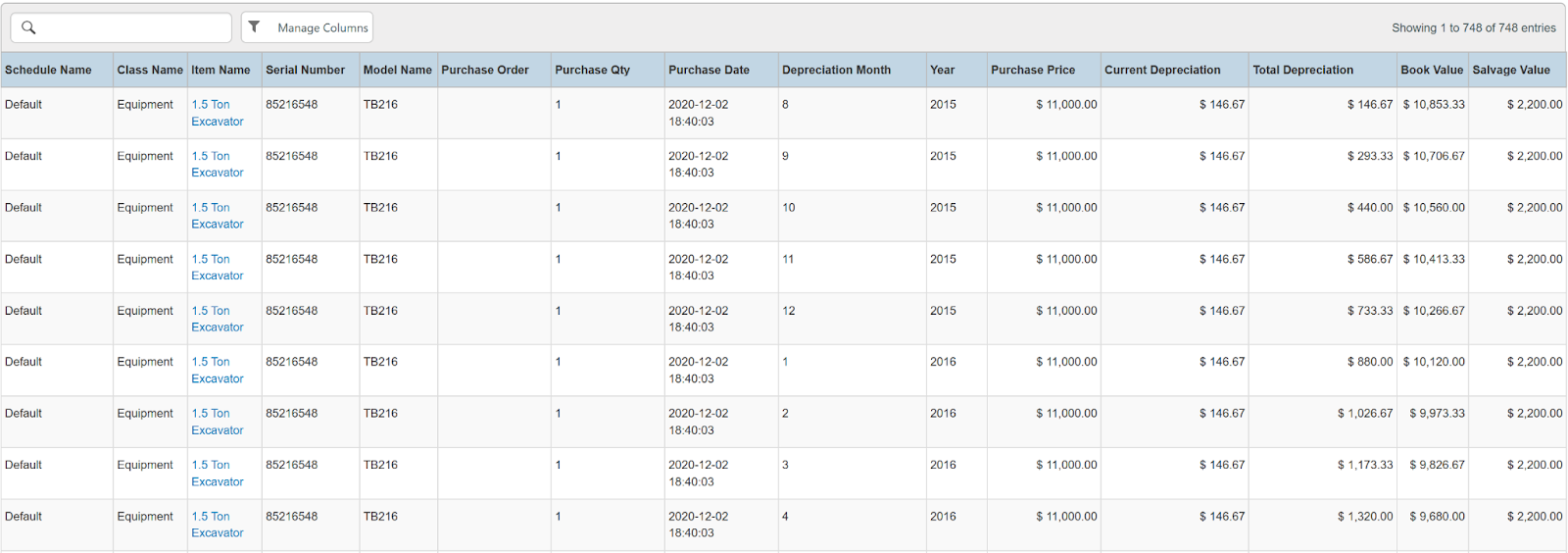1568x553 pixels.
Task: Sort by Total Depreciation column header
Action: (x=1302, y=70)
